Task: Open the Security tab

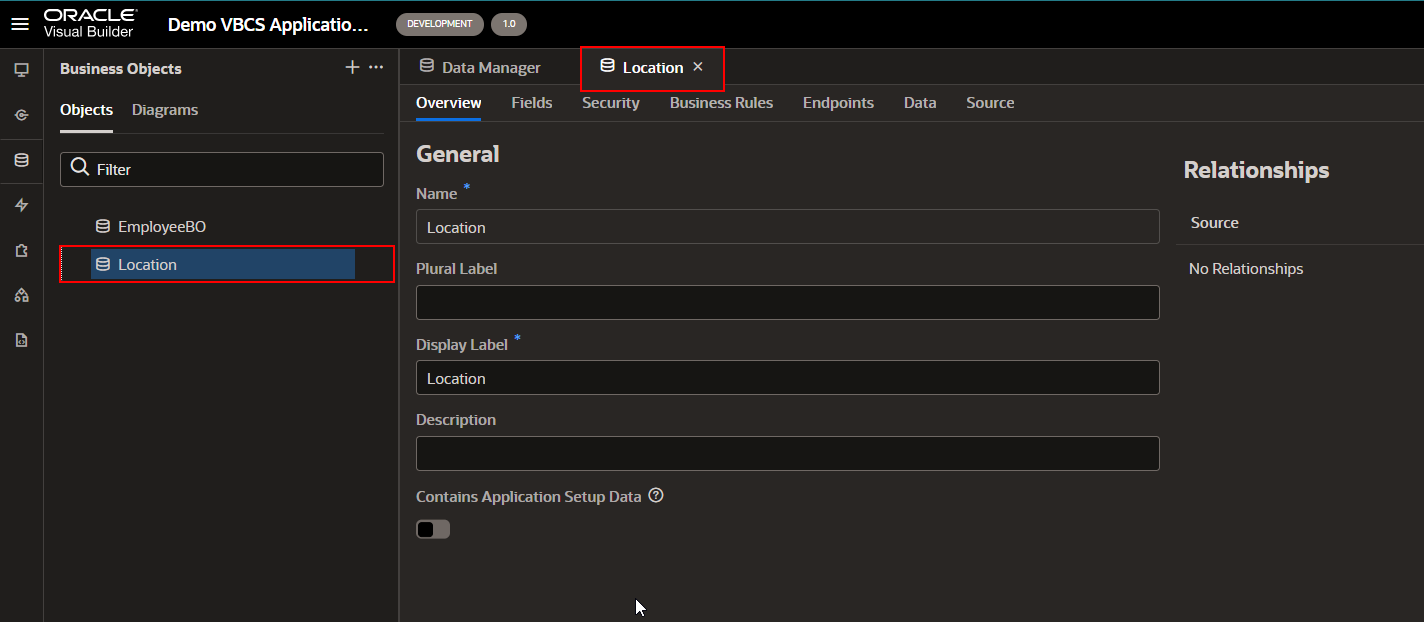Action: click(611, 103)
